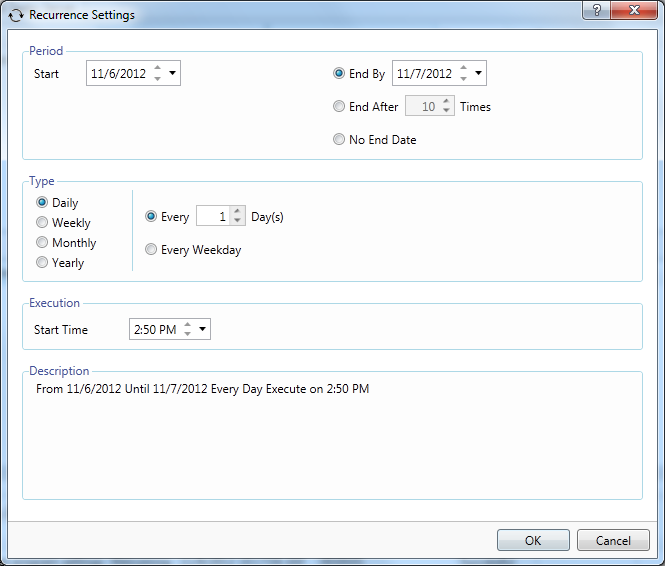Image resolution: width=665 pixels, height=566 pixels.
Task: Click the Cancel button
Action: (613, 540)
